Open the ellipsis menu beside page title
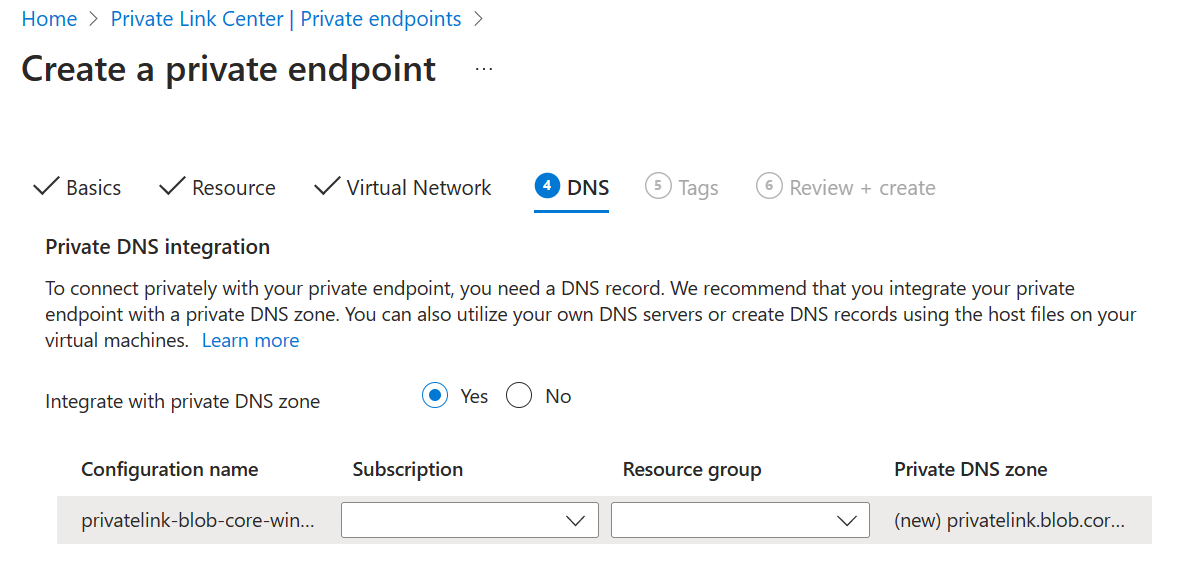This screenshot has width=1180, height=571. click(484, 69)
